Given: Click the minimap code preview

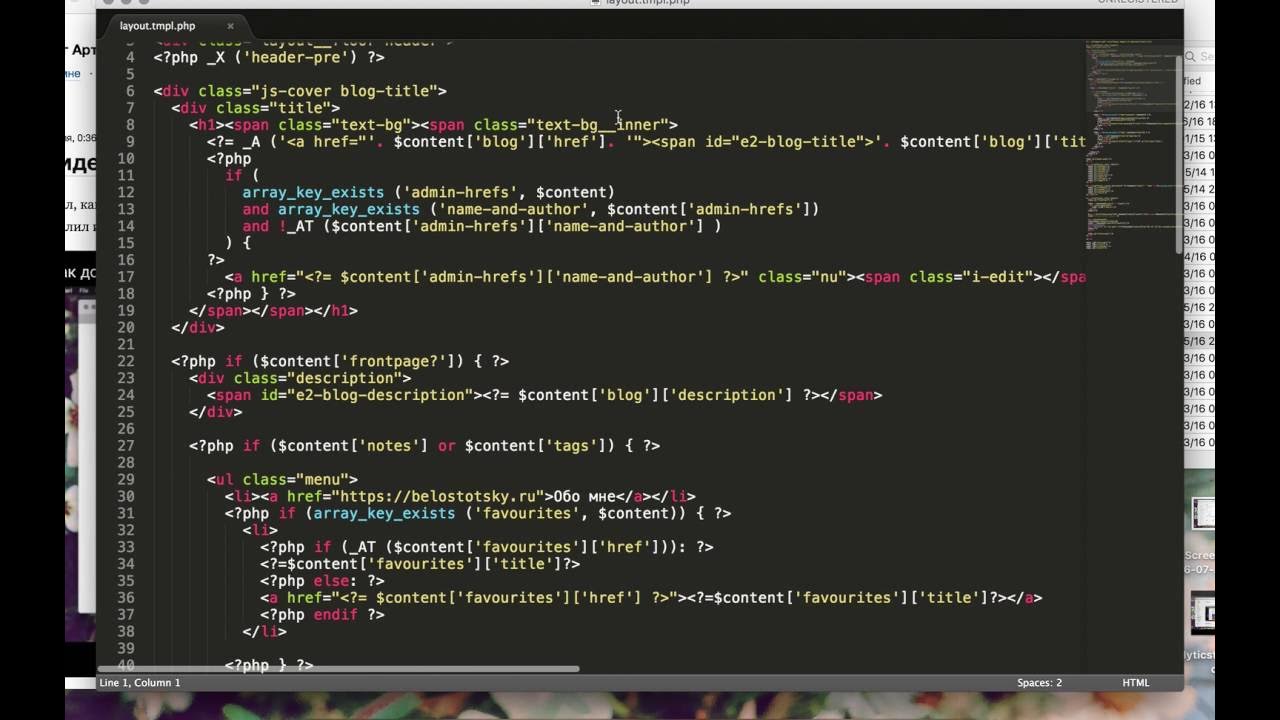Looking at the screenshot, I should click(x=1130, y=145).
